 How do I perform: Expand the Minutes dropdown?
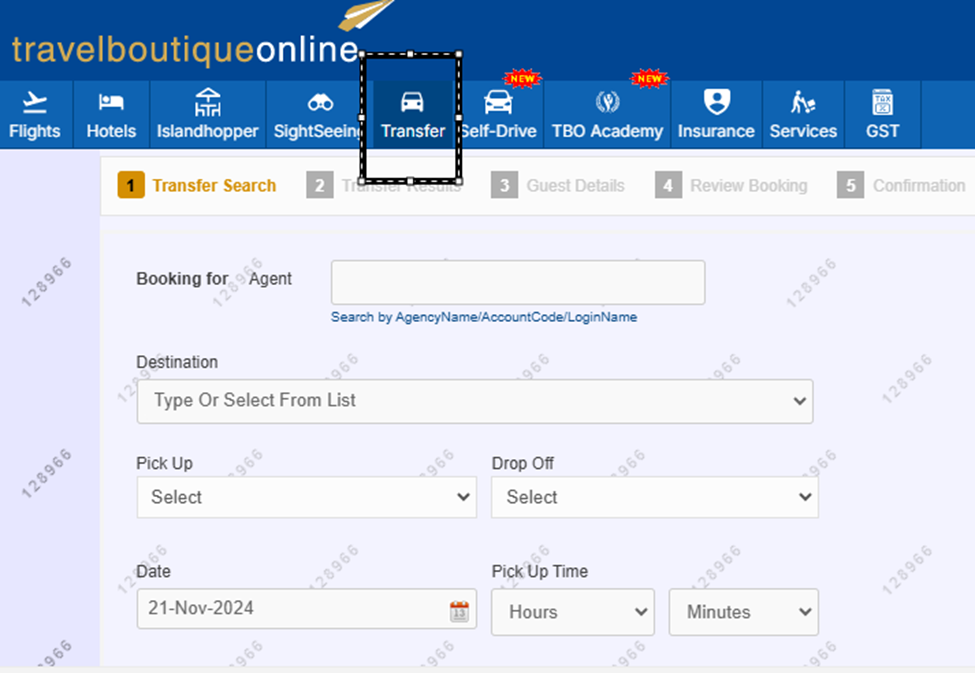pyautogui.click(x=743, y=612)
